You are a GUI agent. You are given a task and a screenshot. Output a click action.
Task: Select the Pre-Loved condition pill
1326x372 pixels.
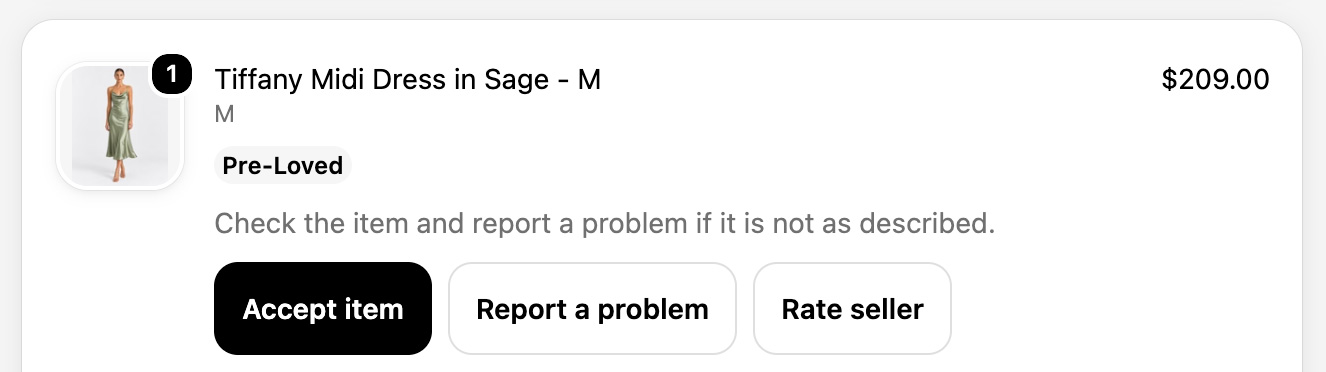pyautogui.click(x=283, y=166)
